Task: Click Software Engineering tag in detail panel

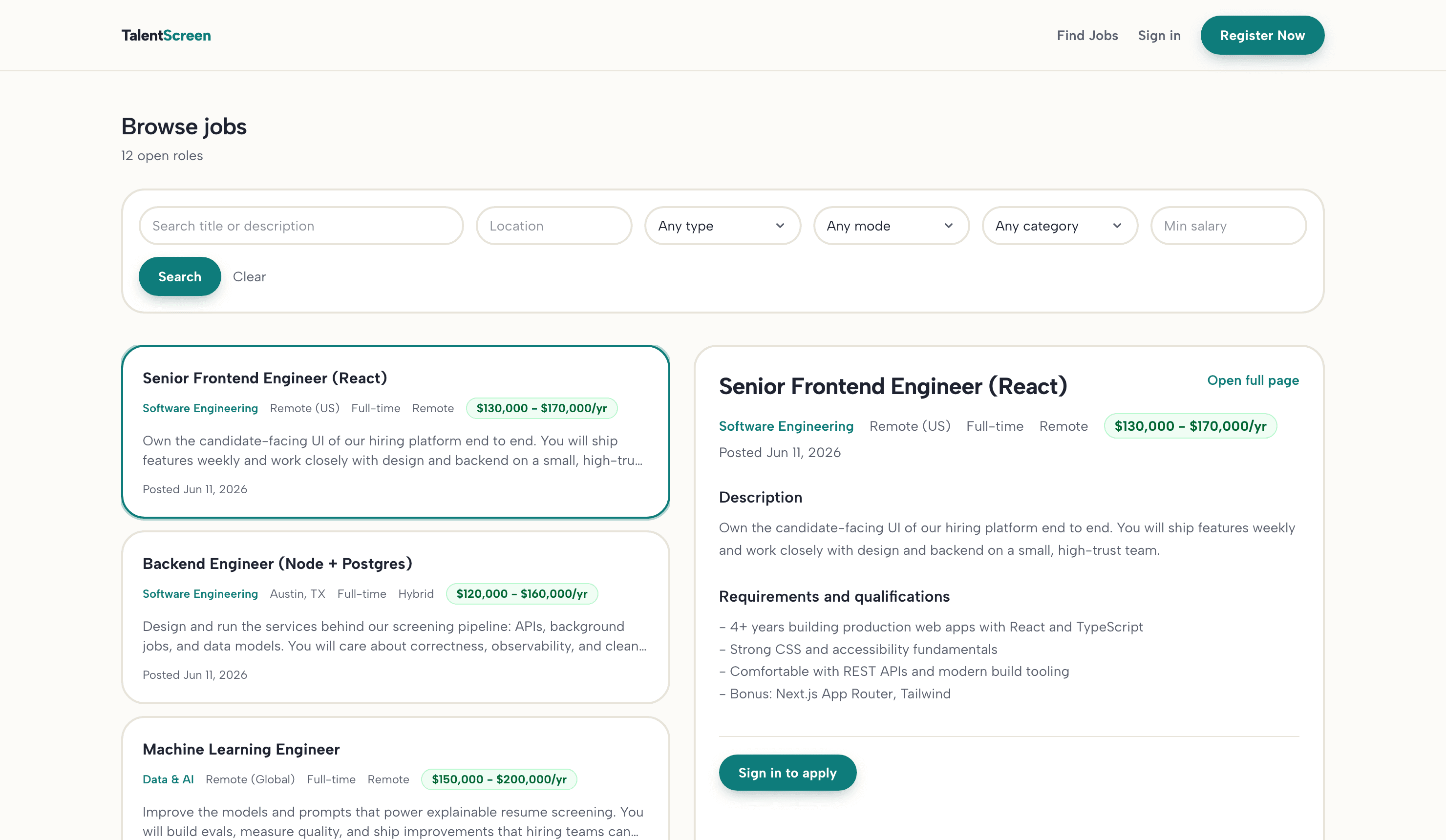Action: click(786, 426)
